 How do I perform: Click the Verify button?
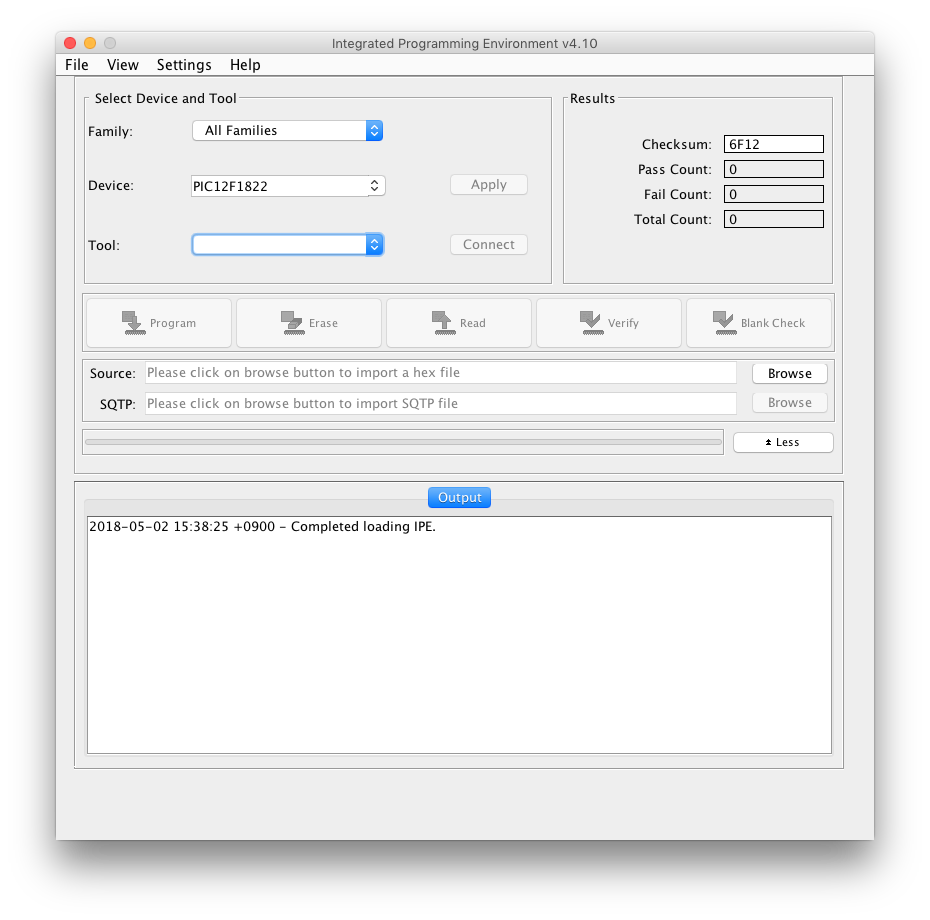tap(609, 323)
